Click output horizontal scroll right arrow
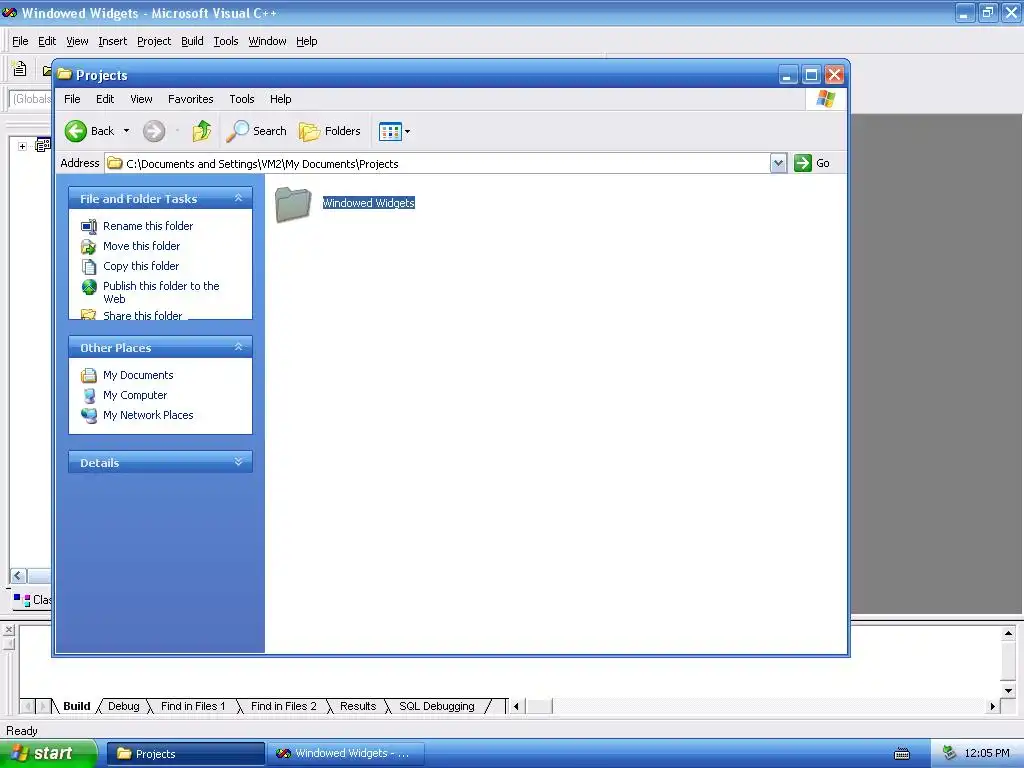 tap(993, 706)
